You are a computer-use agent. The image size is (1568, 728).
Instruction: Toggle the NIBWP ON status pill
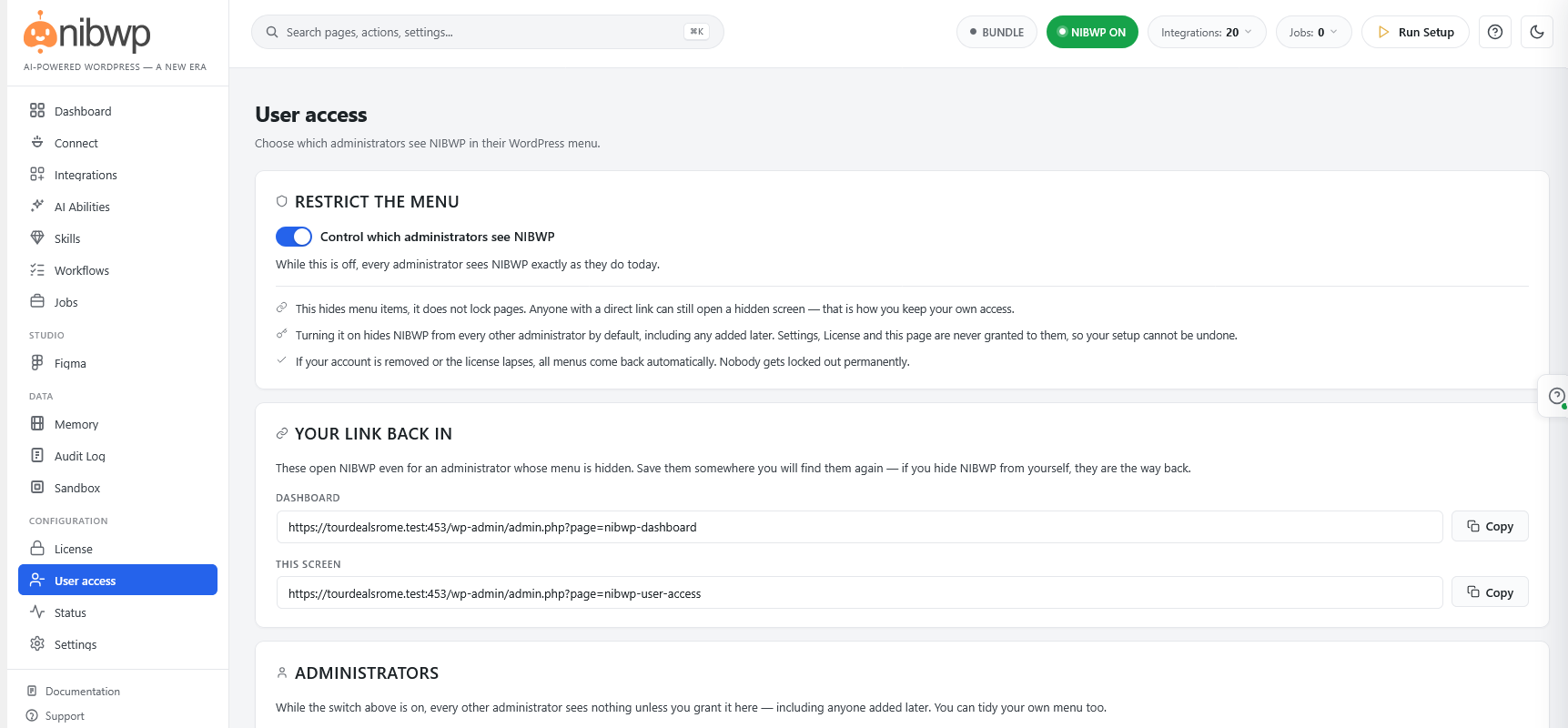pos(1092,32)
